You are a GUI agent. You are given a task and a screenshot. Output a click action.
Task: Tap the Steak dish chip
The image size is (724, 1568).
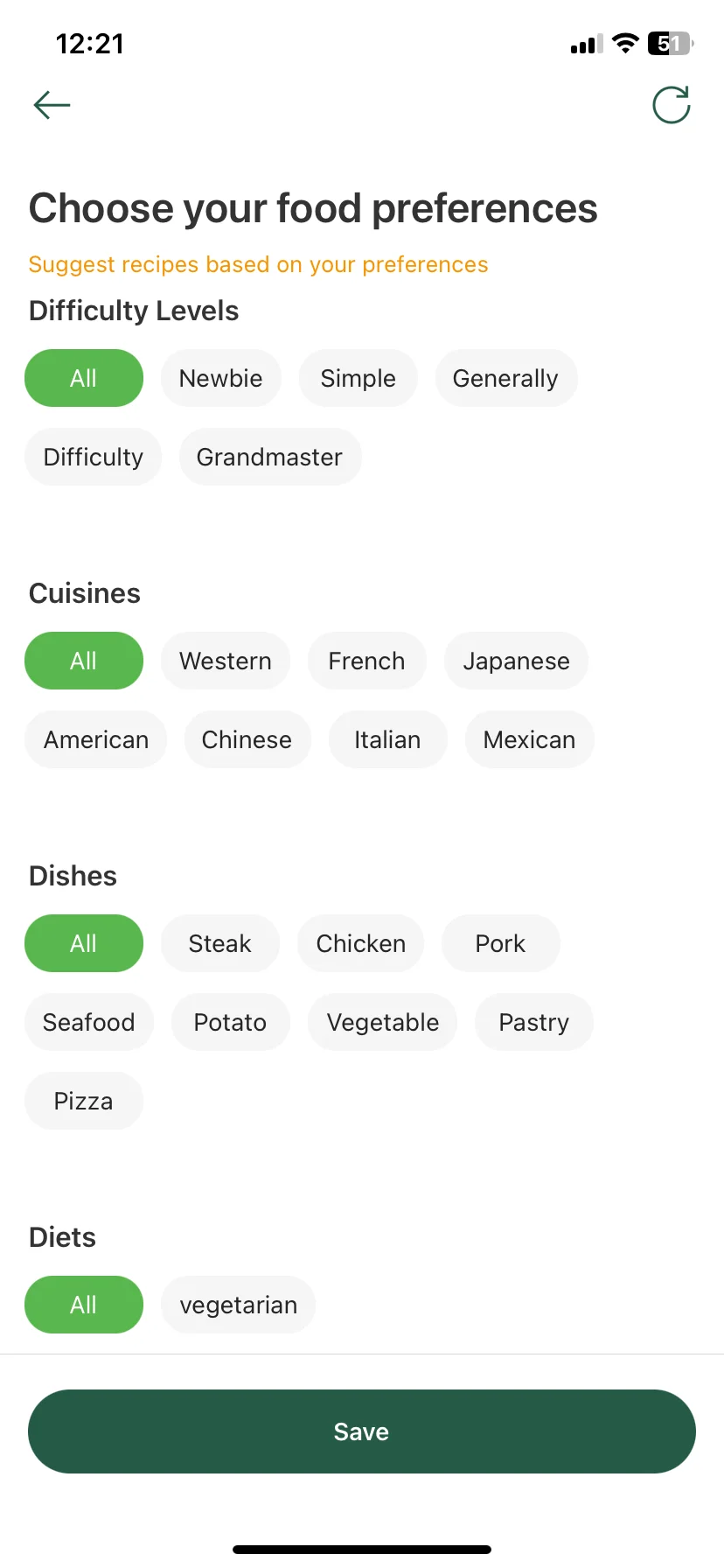click(219, 943)
